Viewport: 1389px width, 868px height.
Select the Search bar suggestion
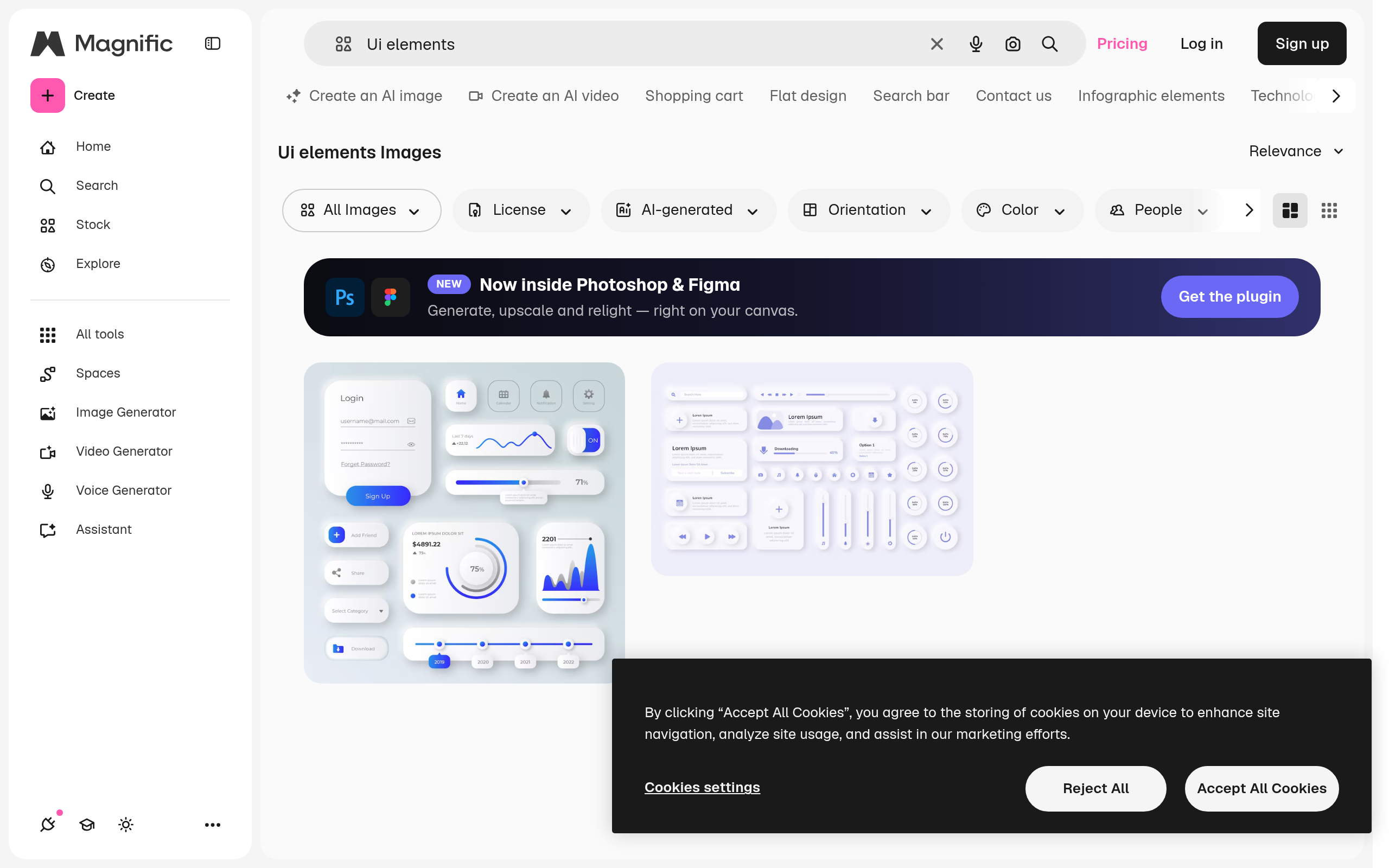[911, 96]
